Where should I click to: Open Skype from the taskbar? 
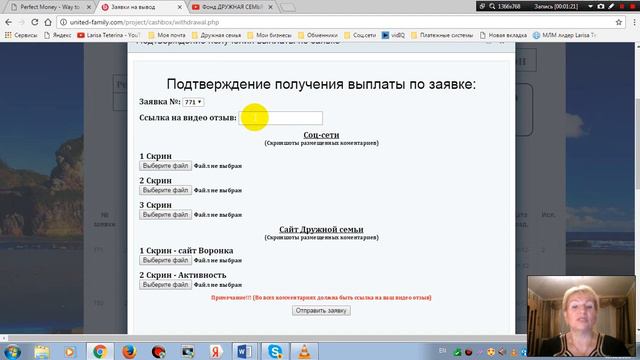pos(275,351)
